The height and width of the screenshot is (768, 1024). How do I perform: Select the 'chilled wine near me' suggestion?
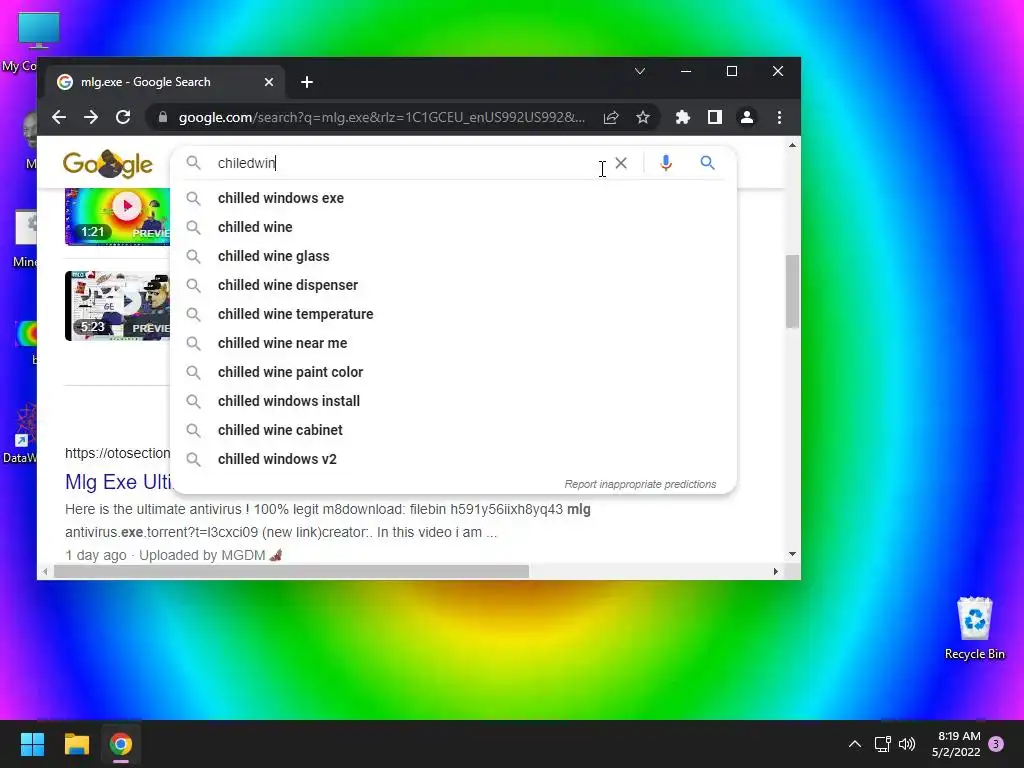pos(453,343)
